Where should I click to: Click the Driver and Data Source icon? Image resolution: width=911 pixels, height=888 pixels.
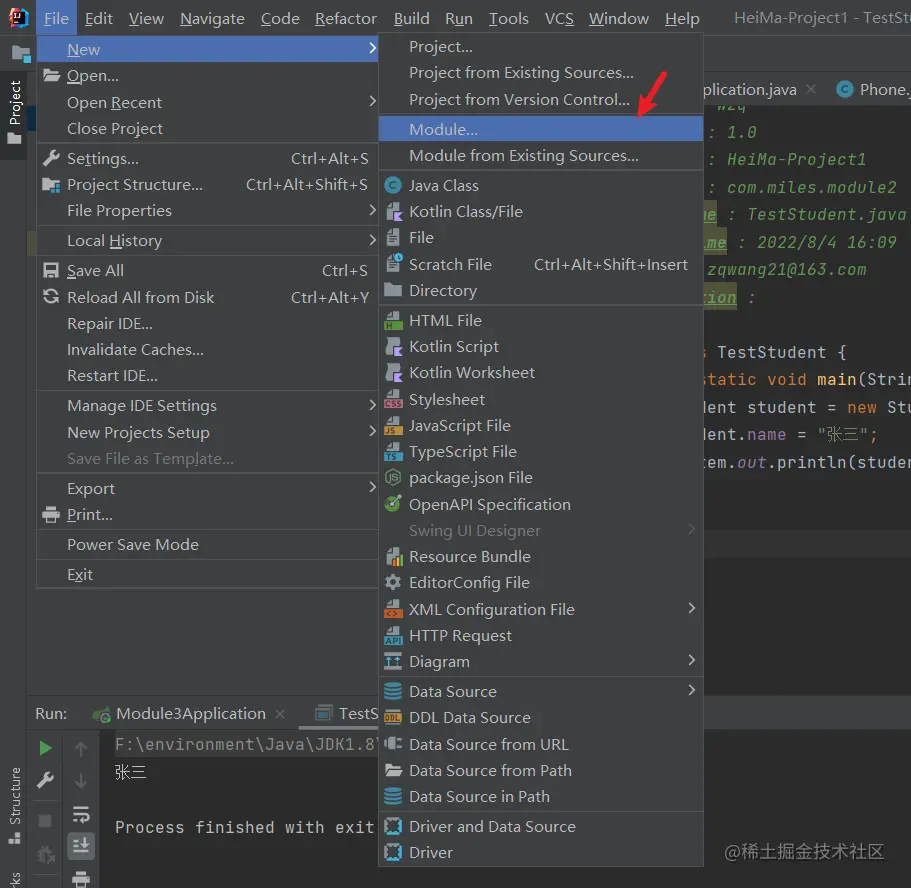click(x=393, y=826)
